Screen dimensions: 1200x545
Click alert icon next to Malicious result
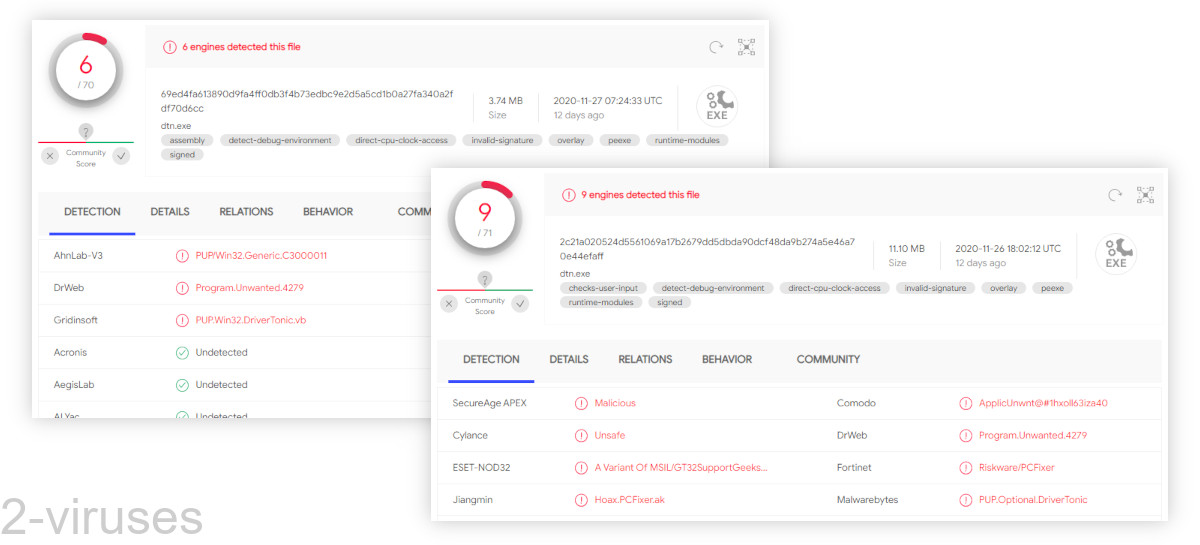581,403
